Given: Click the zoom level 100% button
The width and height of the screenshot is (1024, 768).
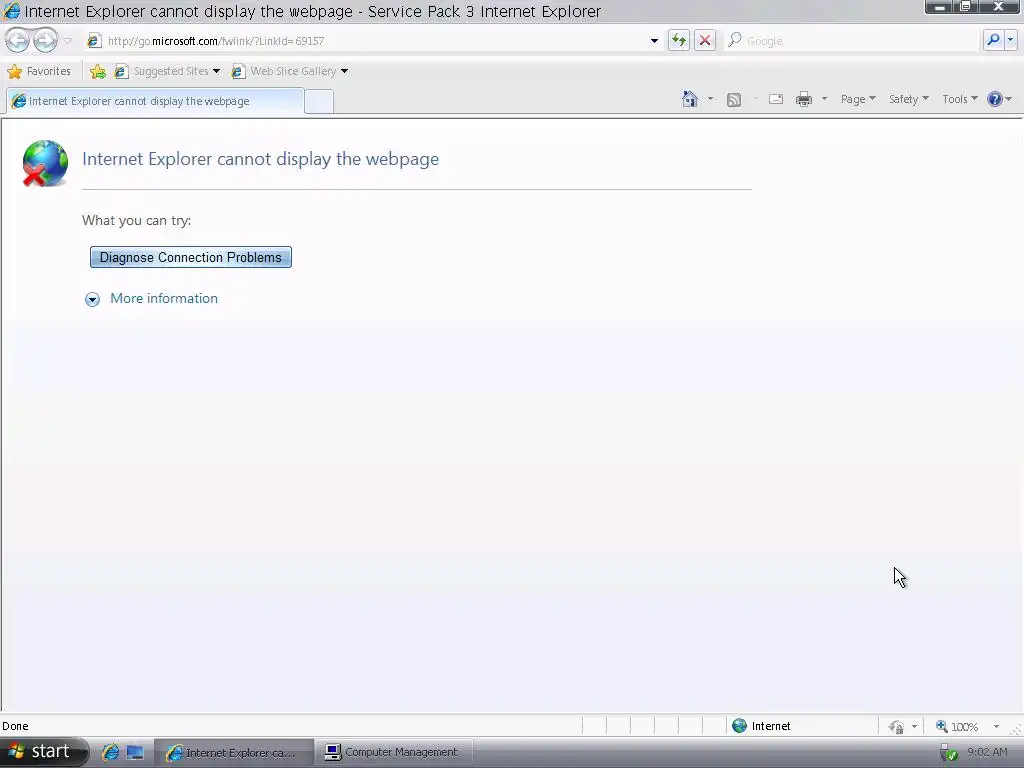Looking at the screenshot, I should (x=957, y=726).
